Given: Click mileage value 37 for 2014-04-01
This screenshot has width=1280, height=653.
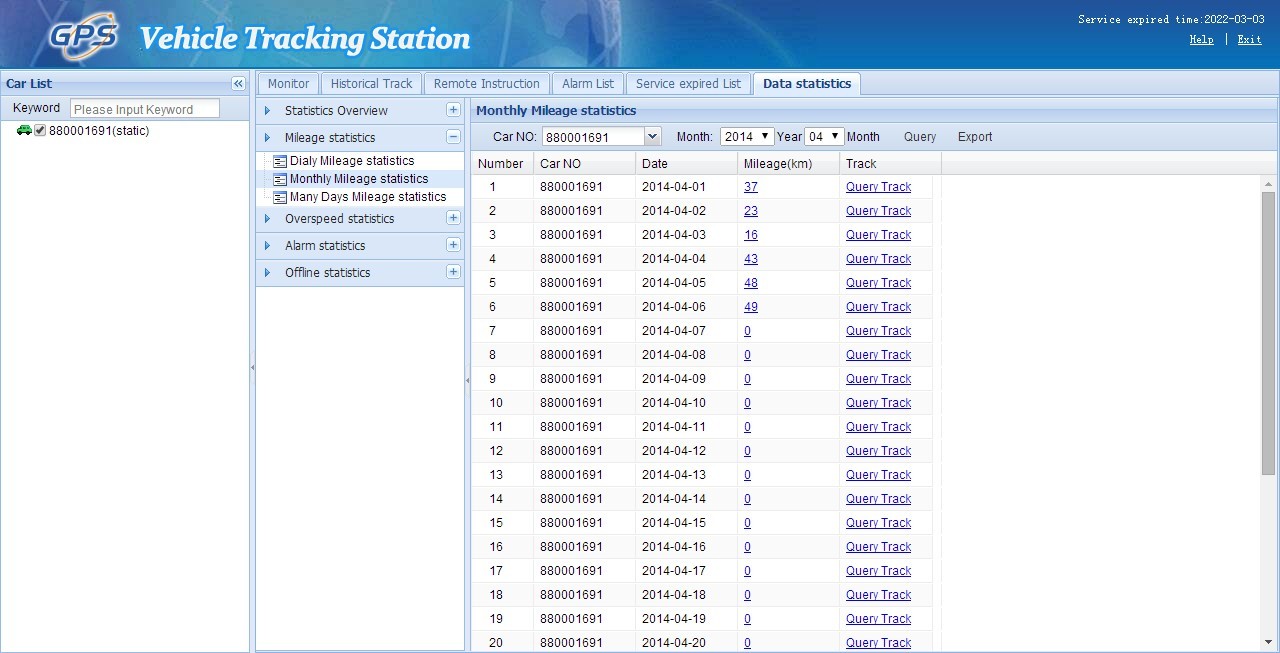Looking at the screenshot, I should [x=751, y=187].
